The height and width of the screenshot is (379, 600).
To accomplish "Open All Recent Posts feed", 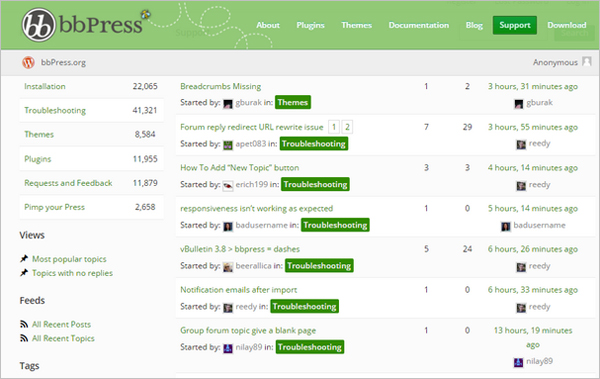I will [x=61, y=324].
